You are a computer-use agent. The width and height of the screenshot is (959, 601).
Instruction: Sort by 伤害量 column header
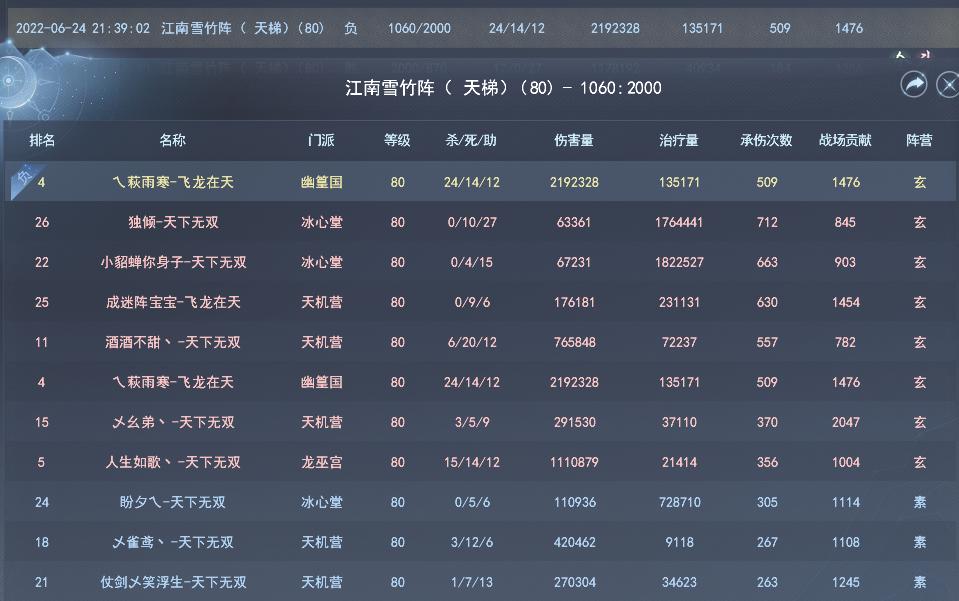pyautogui.click(x=574, y=141)
